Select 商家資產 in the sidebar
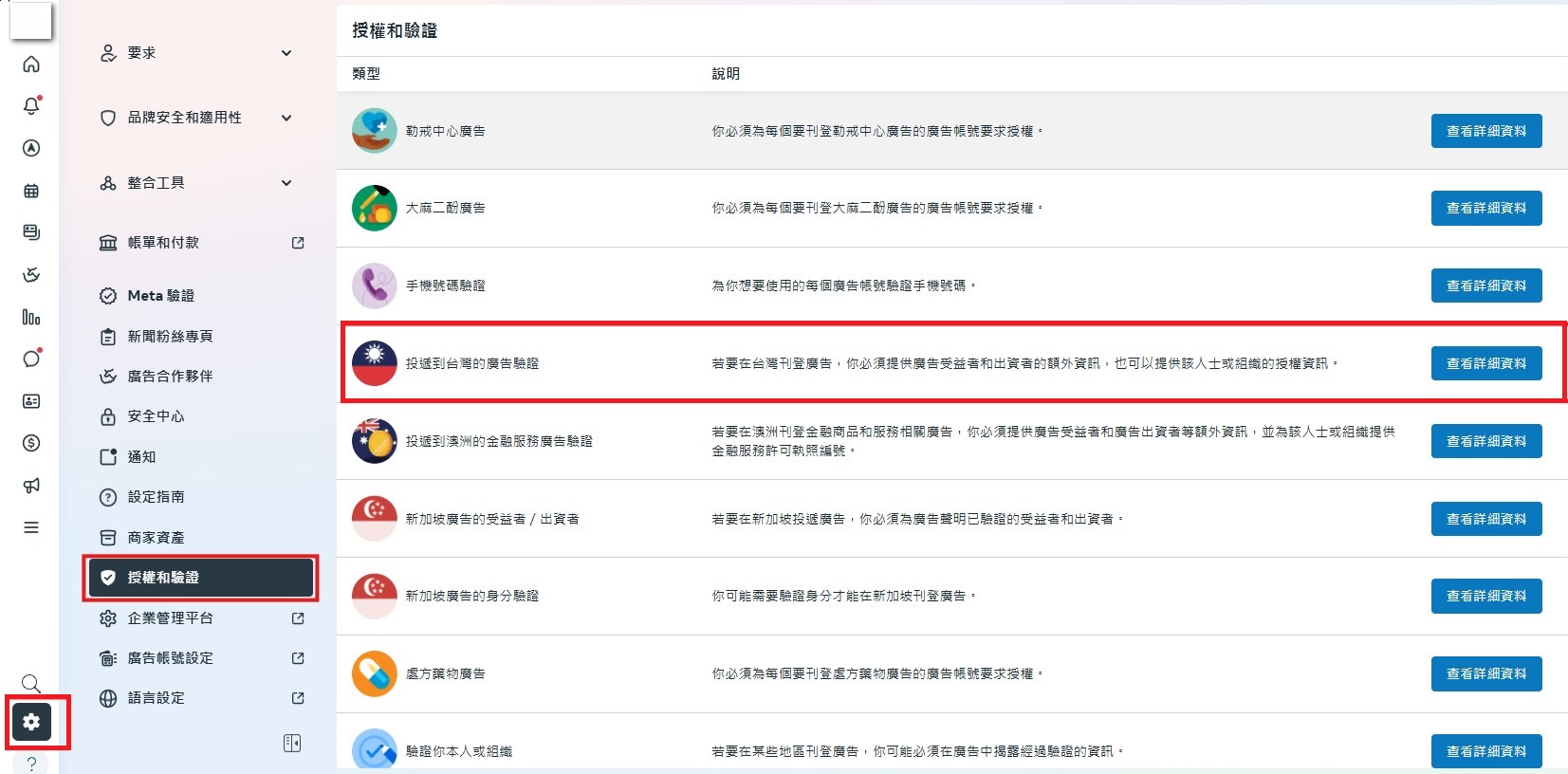This screenshot has width=1568, height=774. [156, 538]
